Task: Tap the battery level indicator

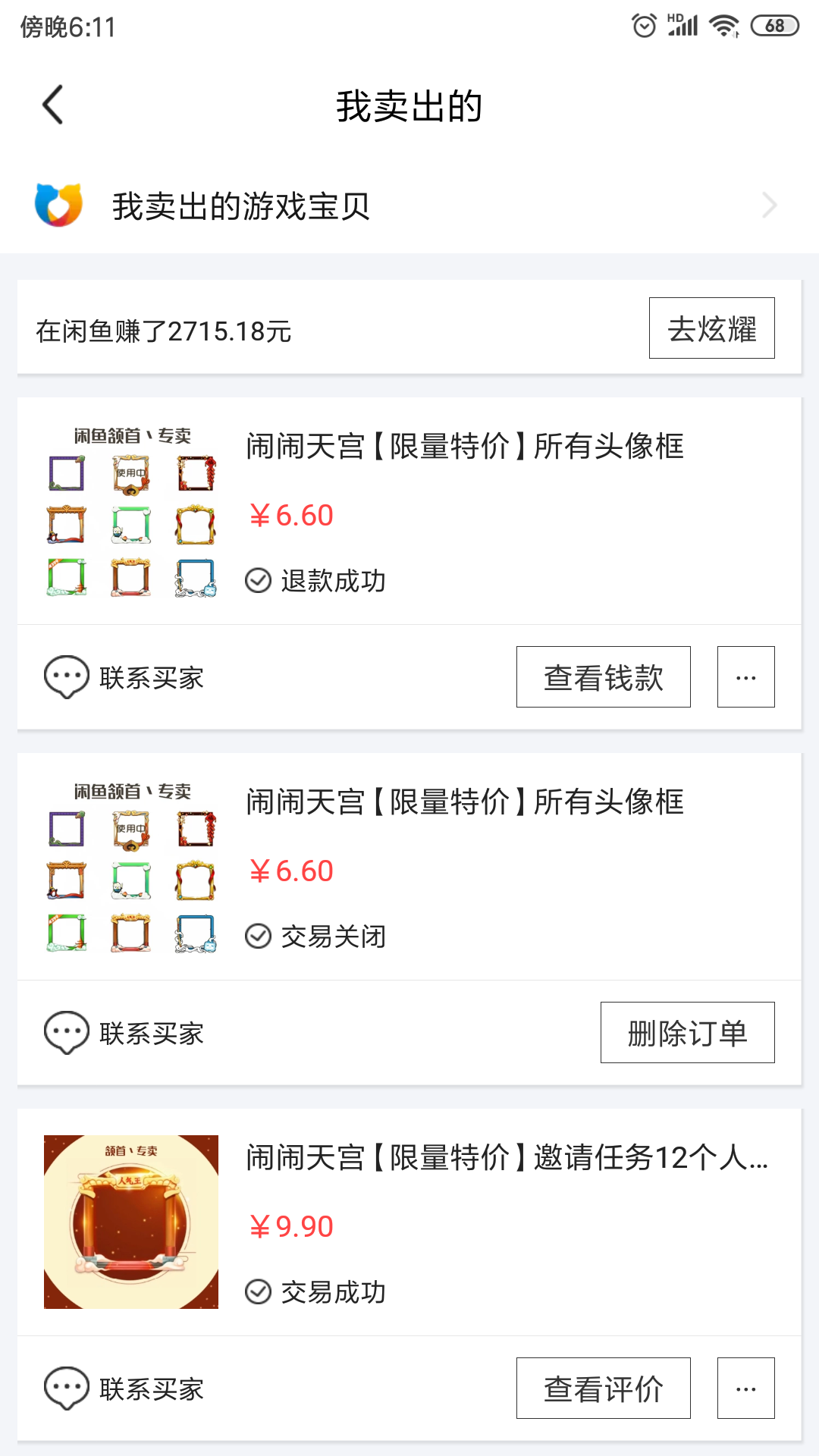Action: pyautogui.click(x=774, y=26)
